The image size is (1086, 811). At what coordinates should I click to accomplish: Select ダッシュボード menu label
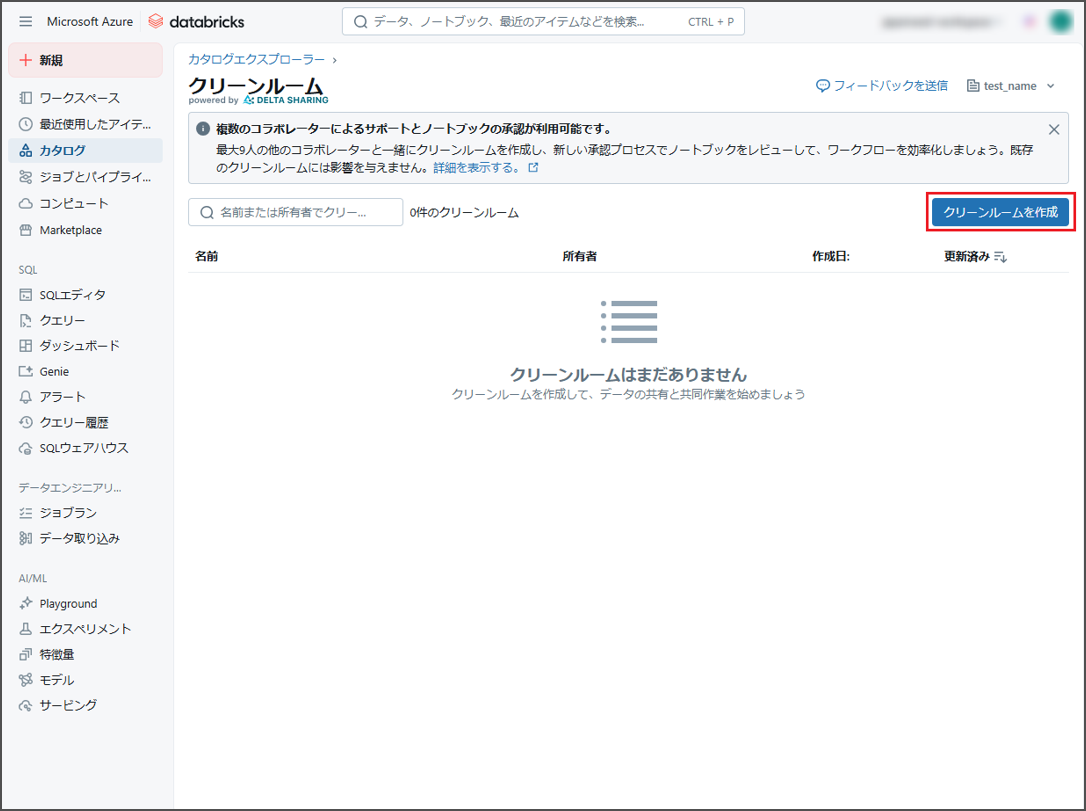coord(80,346)
